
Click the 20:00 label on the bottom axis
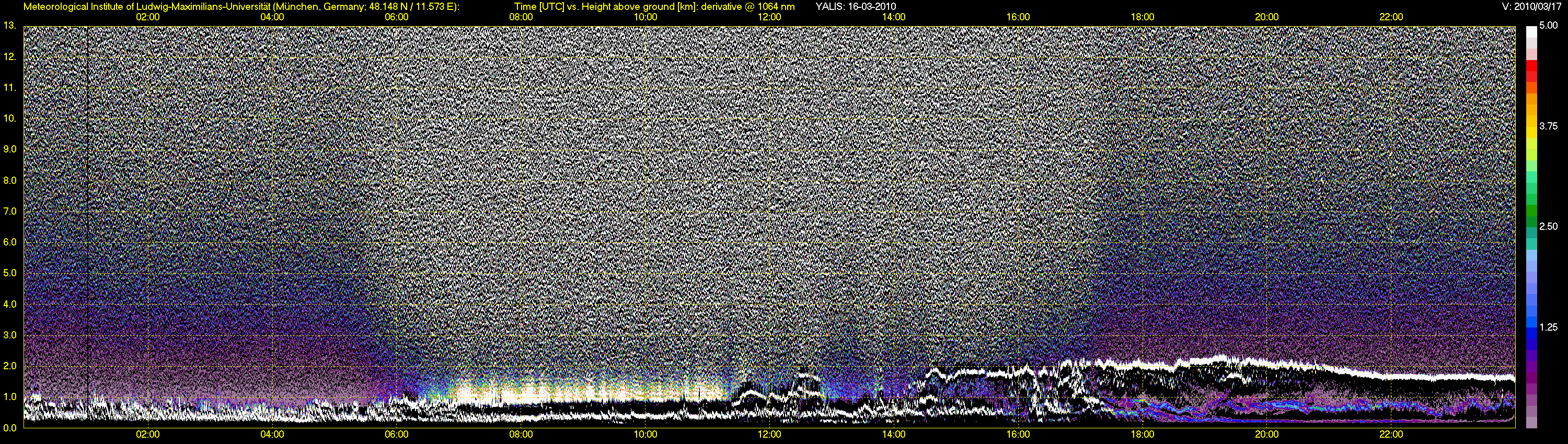pos(1267,434)
